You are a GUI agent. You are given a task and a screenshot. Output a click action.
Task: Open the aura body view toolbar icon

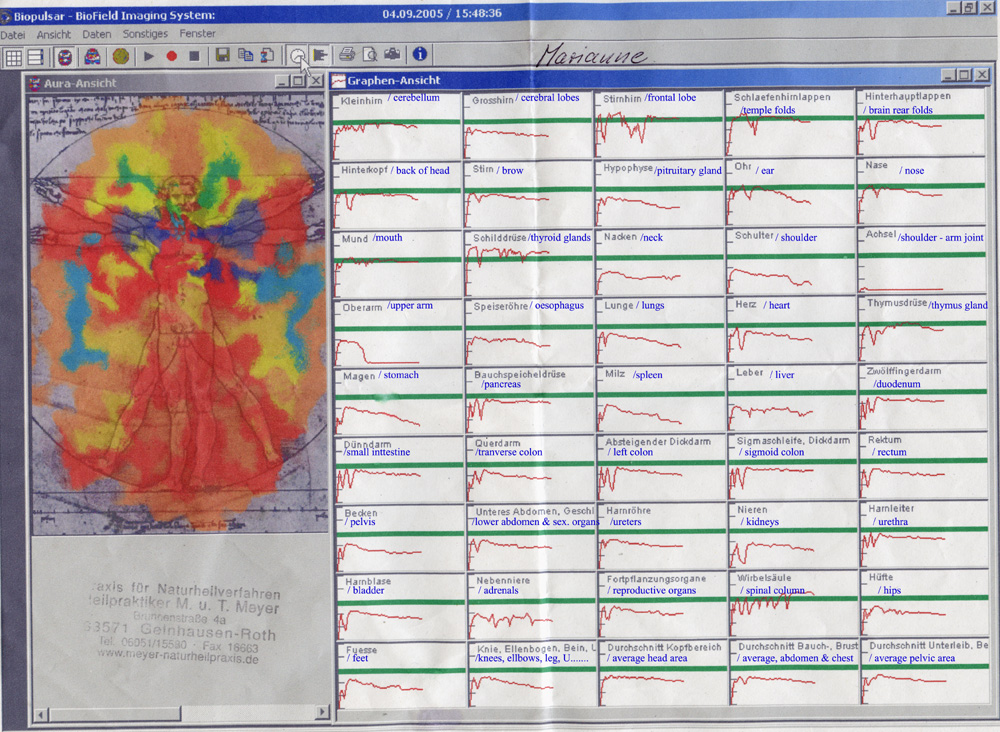pos(65,57)
